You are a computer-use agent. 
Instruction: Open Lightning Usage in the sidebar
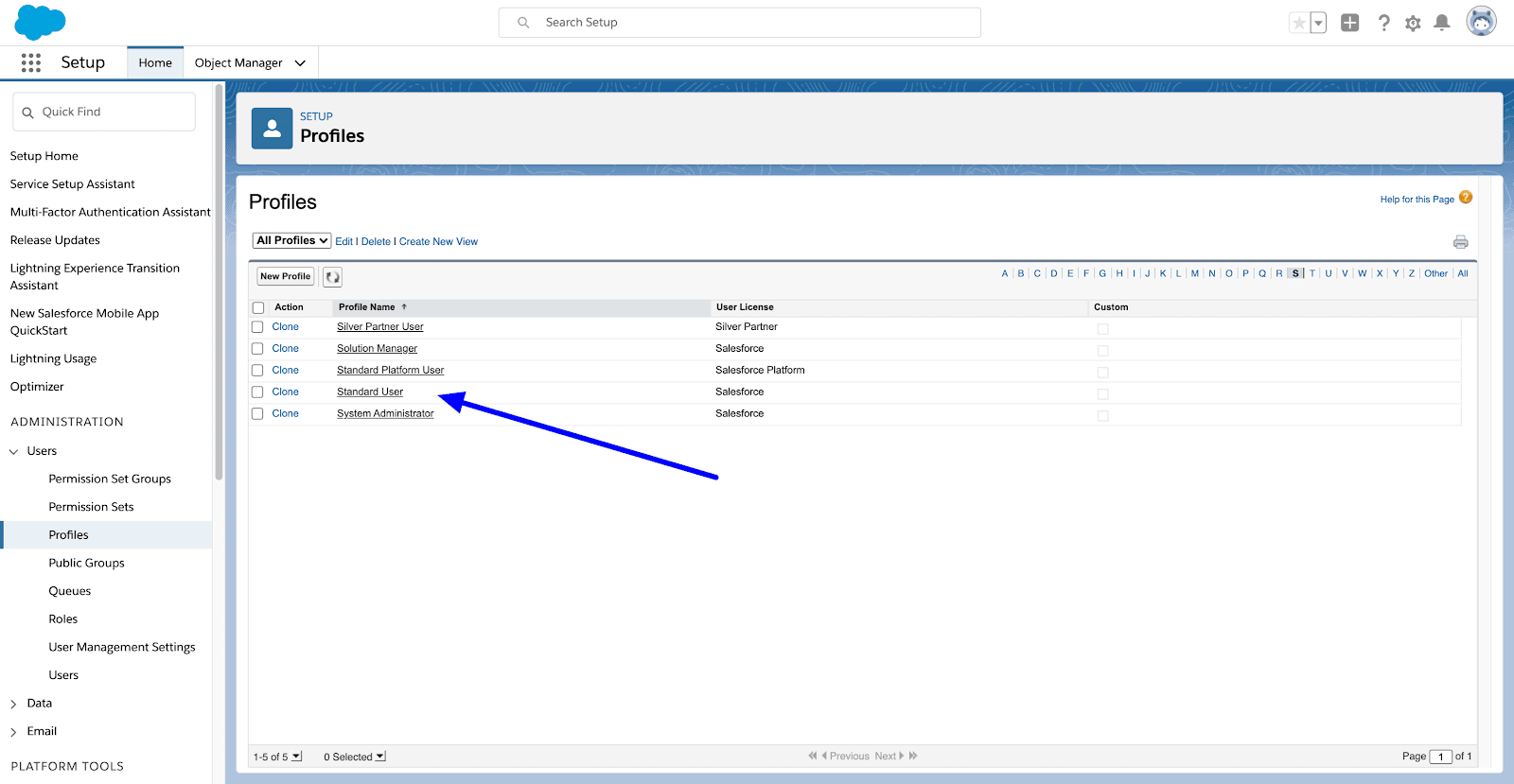tap(53, 358)
